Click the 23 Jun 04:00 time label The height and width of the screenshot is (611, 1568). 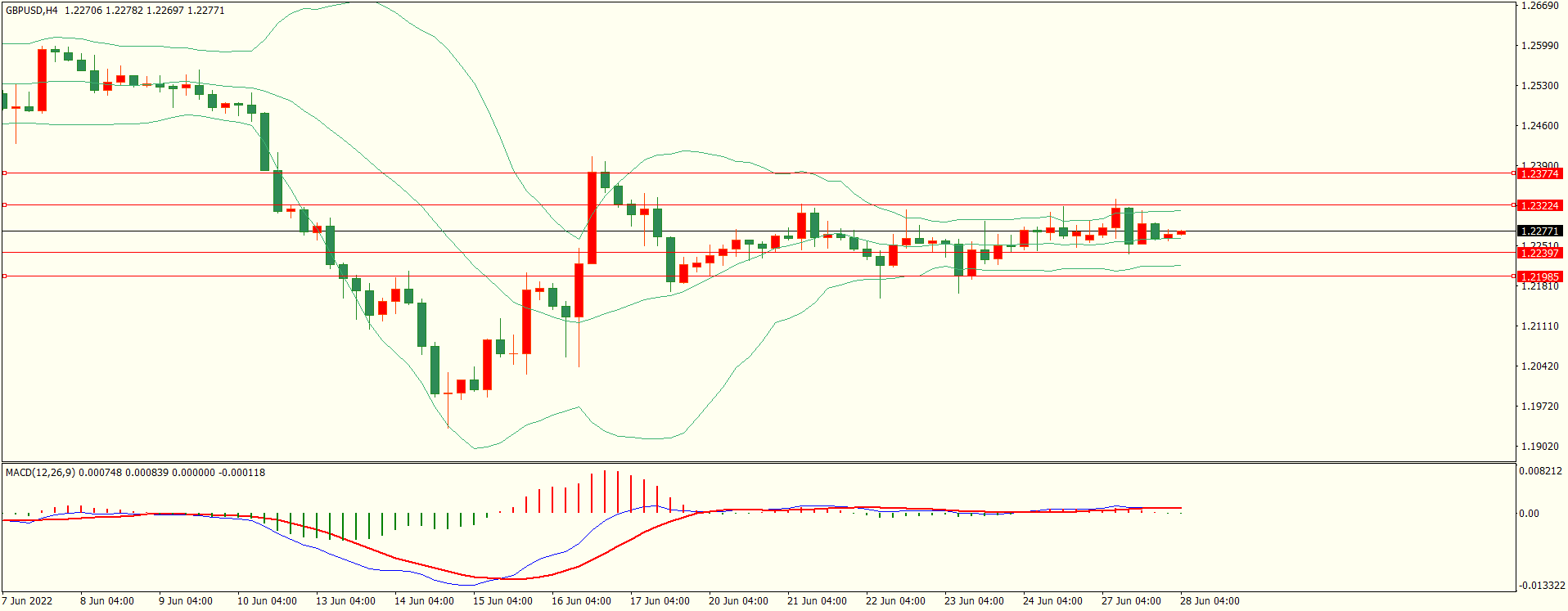click(974, 601)
